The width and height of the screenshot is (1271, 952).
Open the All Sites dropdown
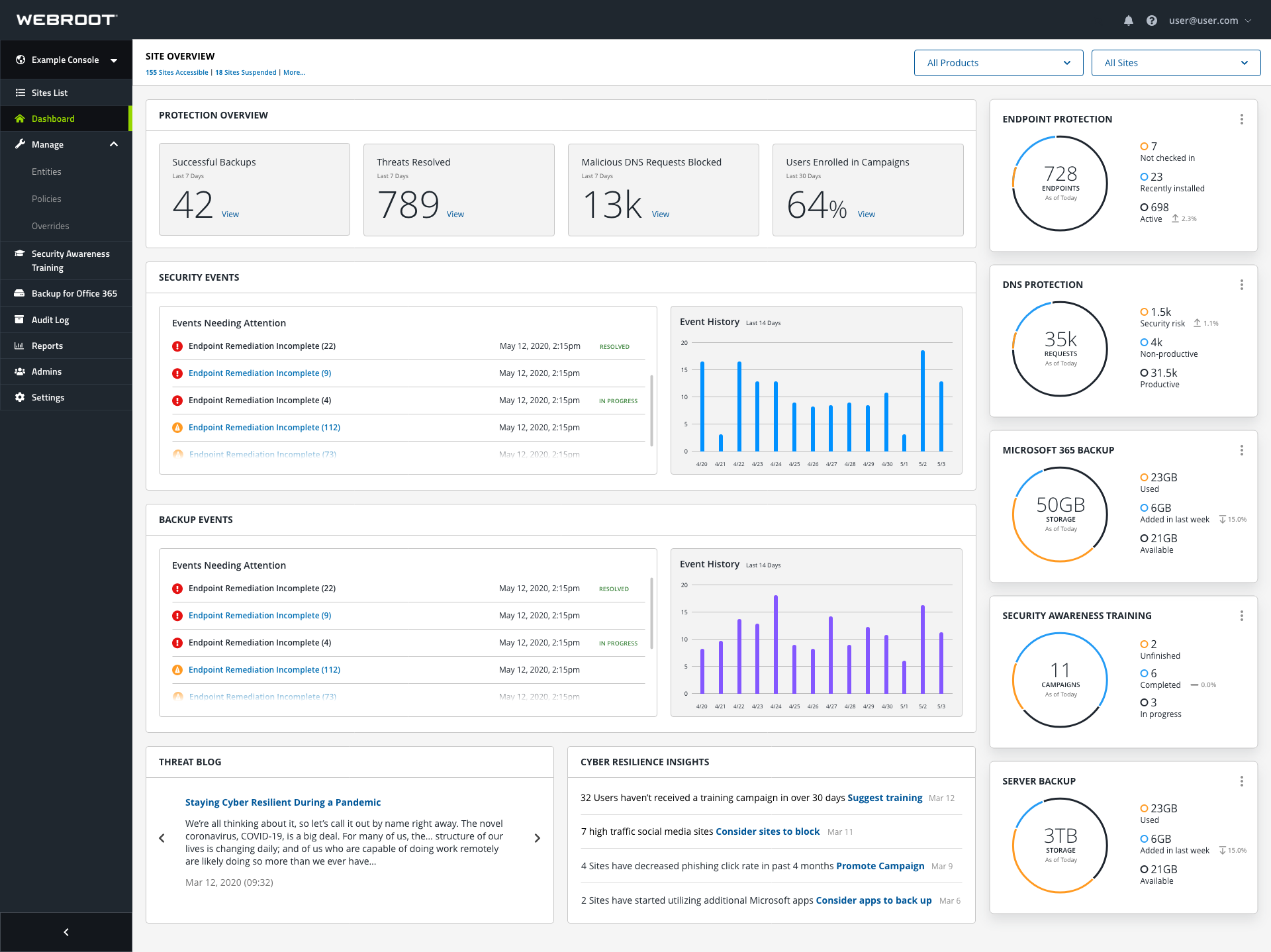tap(1176, 63)
